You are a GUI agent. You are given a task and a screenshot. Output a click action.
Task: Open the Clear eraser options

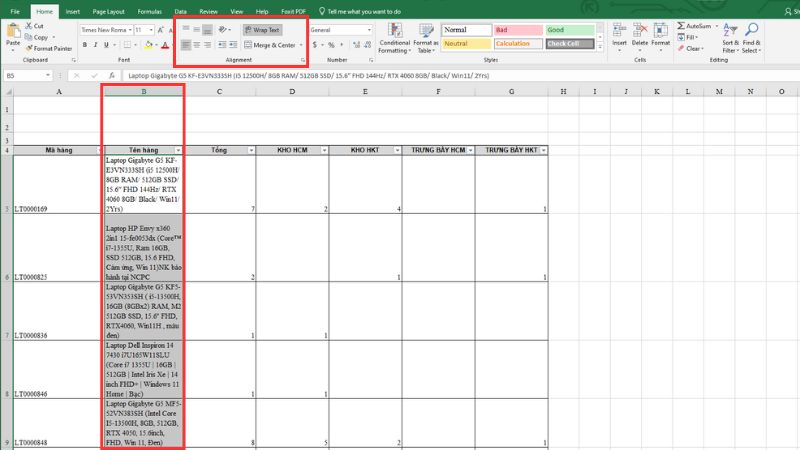click(691, 48)
